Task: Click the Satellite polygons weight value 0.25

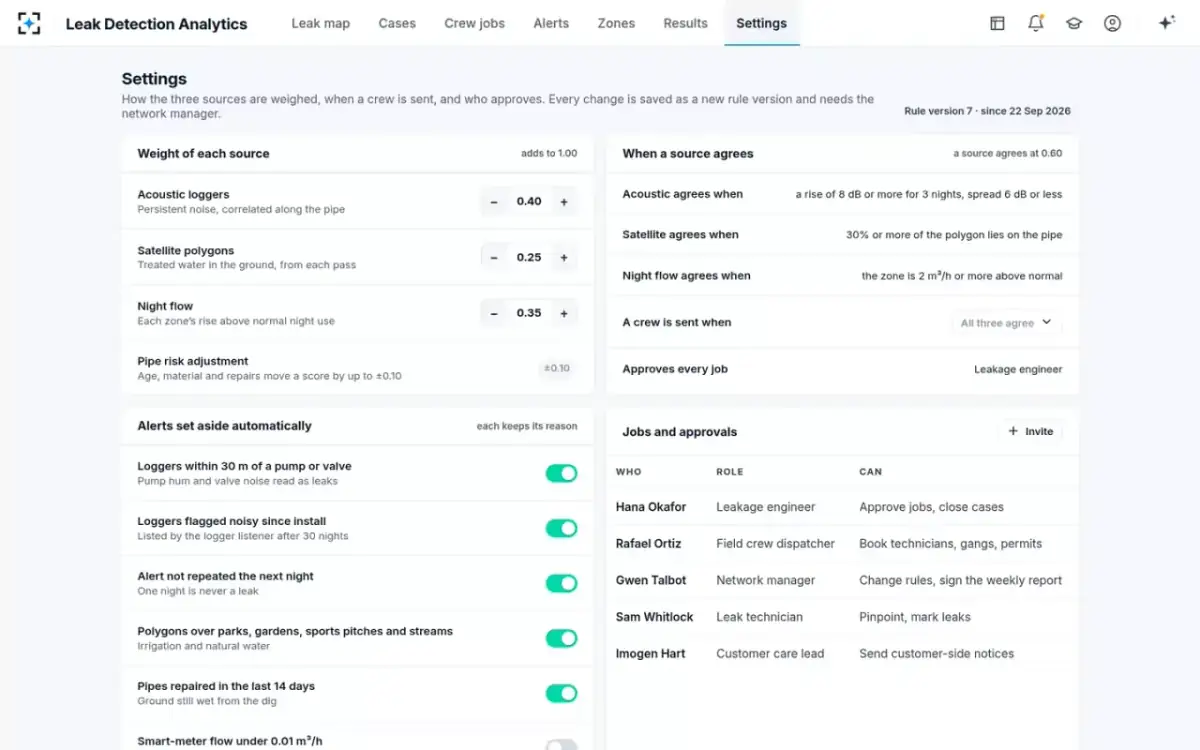Action: [529, 258]
